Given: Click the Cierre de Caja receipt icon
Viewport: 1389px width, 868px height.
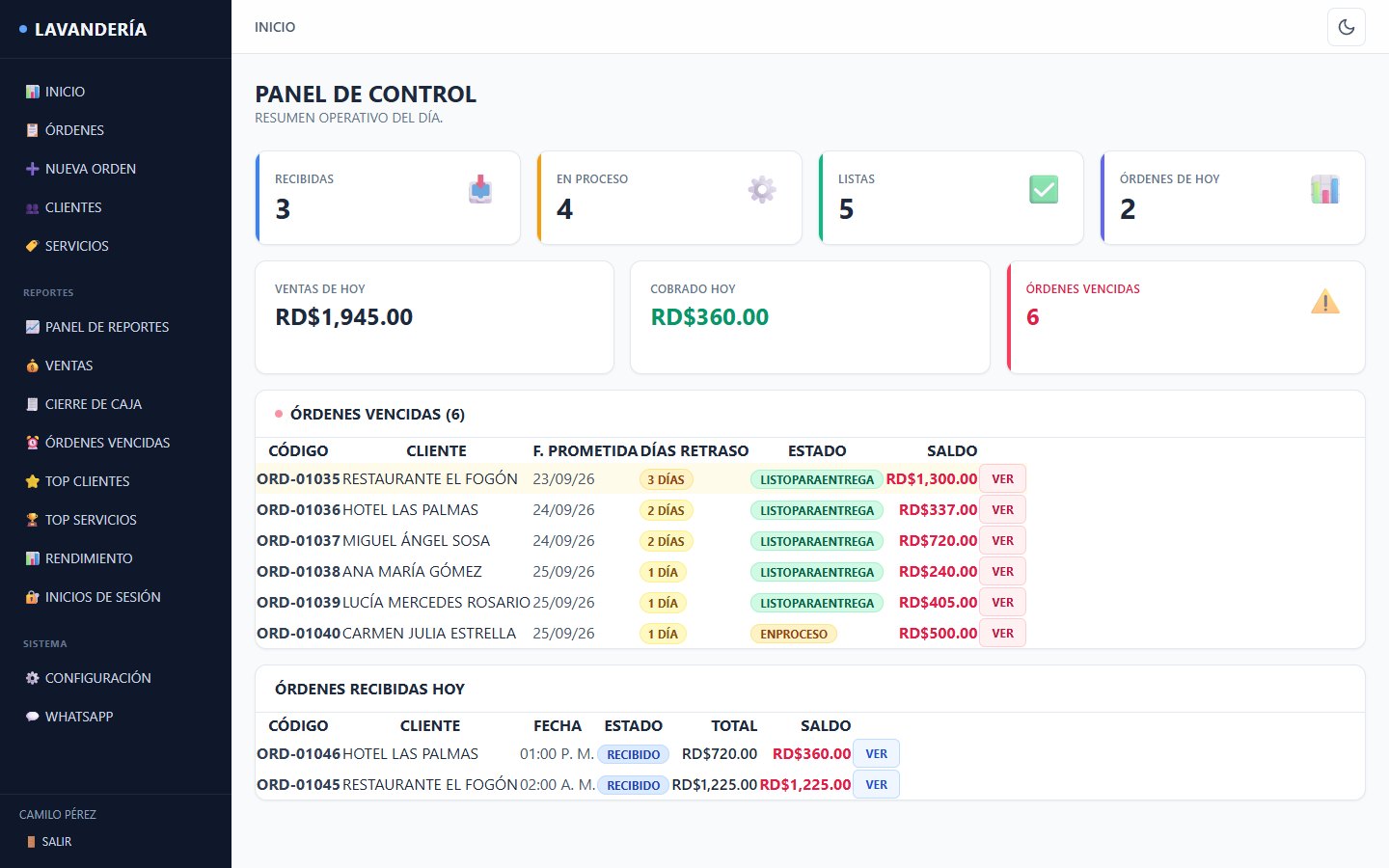Looking at the screenshot, I should pyautogui.click(x=33, y=404).
